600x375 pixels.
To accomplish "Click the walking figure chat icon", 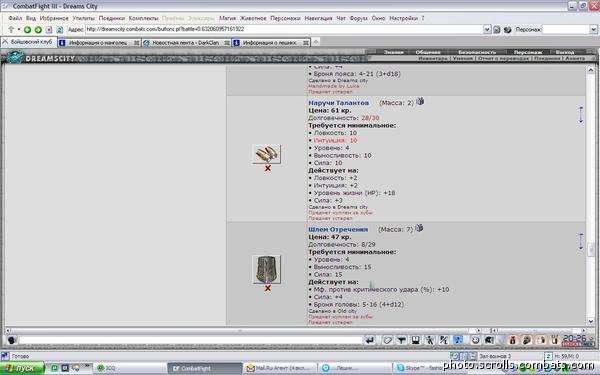I will click(x=430, y=340).
